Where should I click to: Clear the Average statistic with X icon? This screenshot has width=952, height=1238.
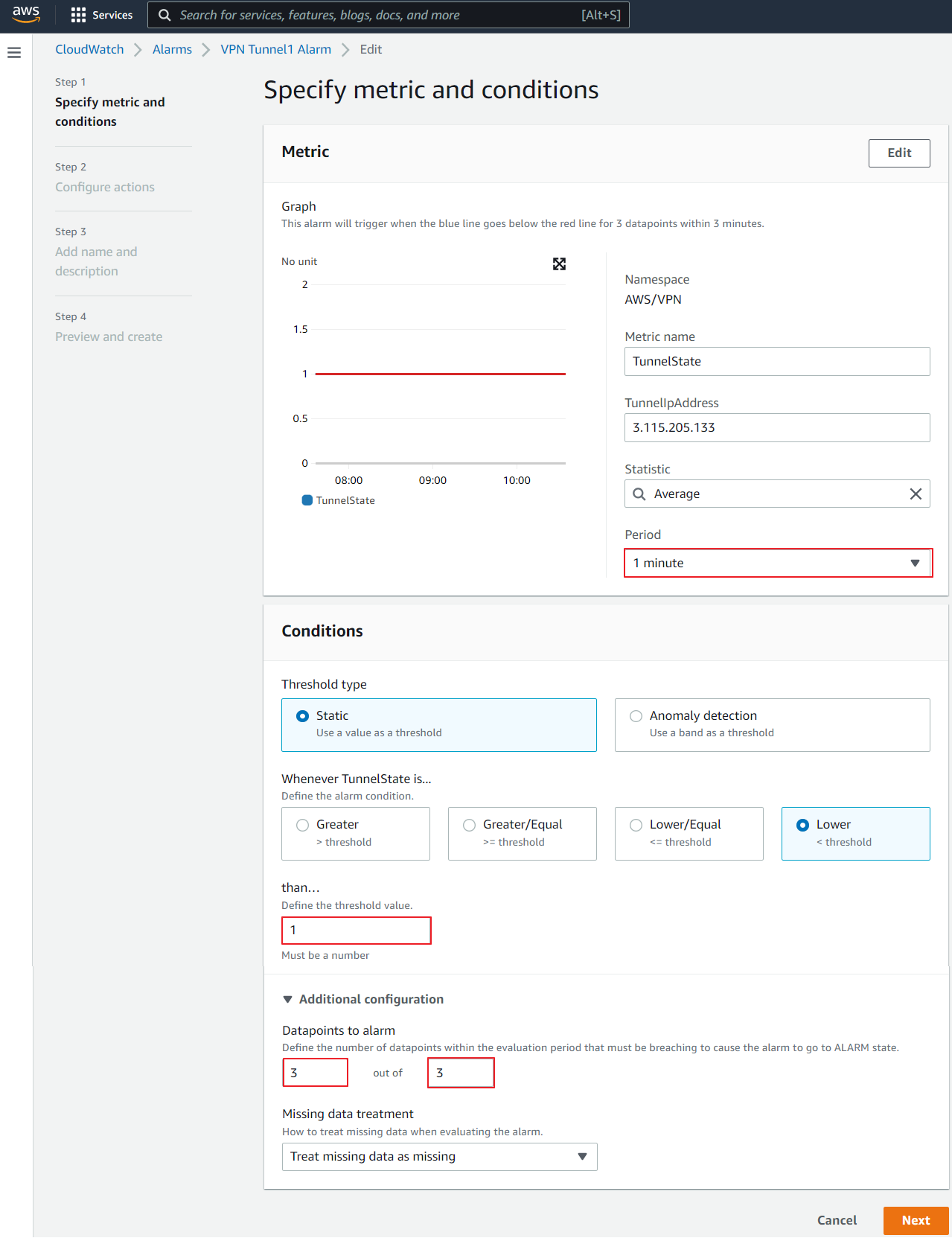916,494
